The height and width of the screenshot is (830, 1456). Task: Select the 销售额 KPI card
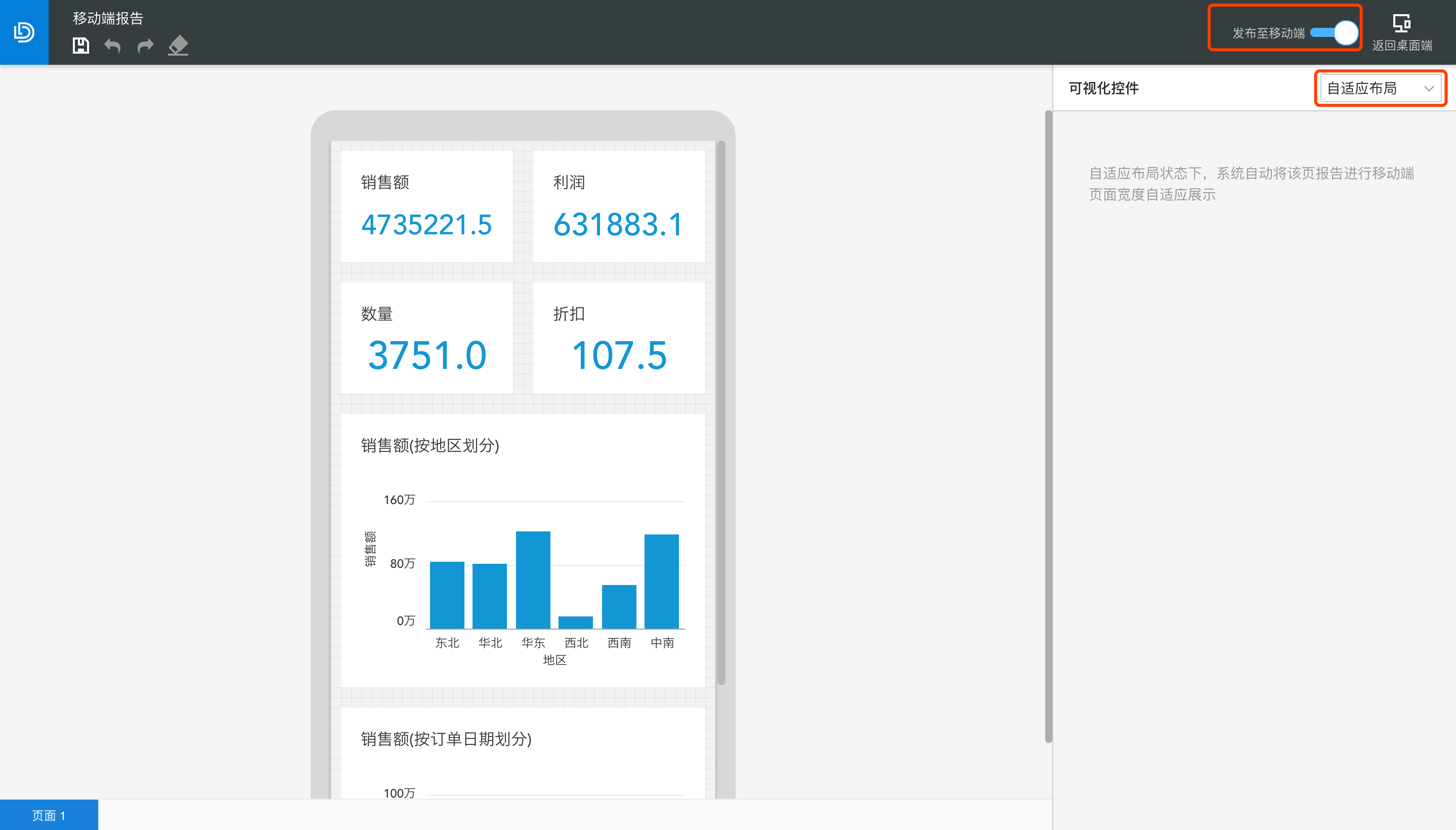click(x=427, y=206)
